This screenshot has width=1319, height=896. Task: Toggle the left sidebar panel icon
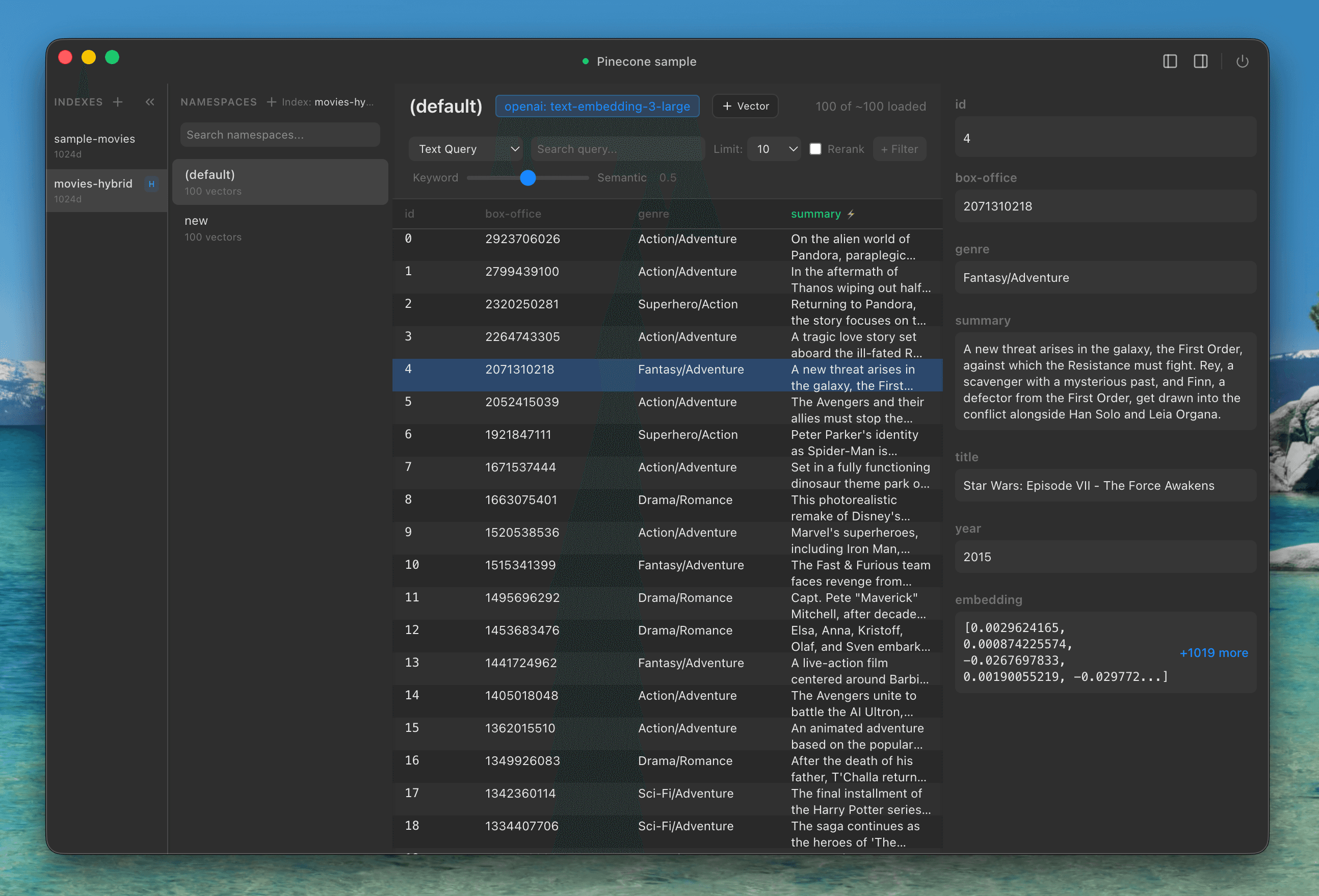click(x=1170, y=61)
